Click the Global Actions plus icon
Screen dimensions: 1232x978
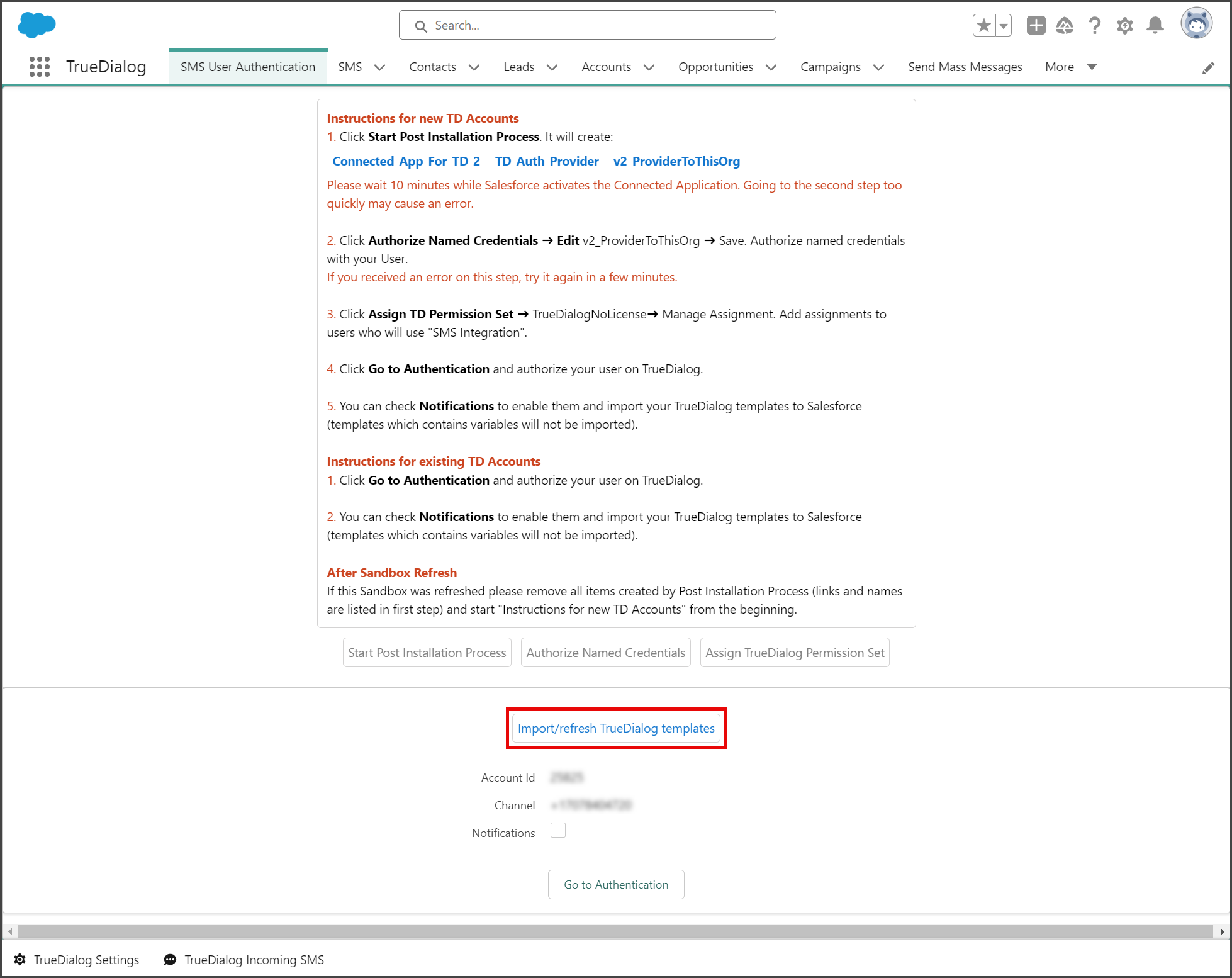(1036, 25)
